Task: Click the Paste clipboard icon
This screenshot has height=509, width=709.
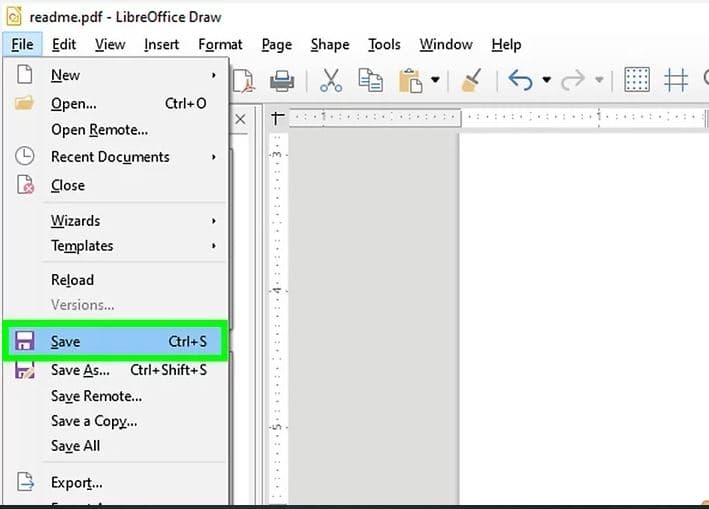Action: (411, 80)
